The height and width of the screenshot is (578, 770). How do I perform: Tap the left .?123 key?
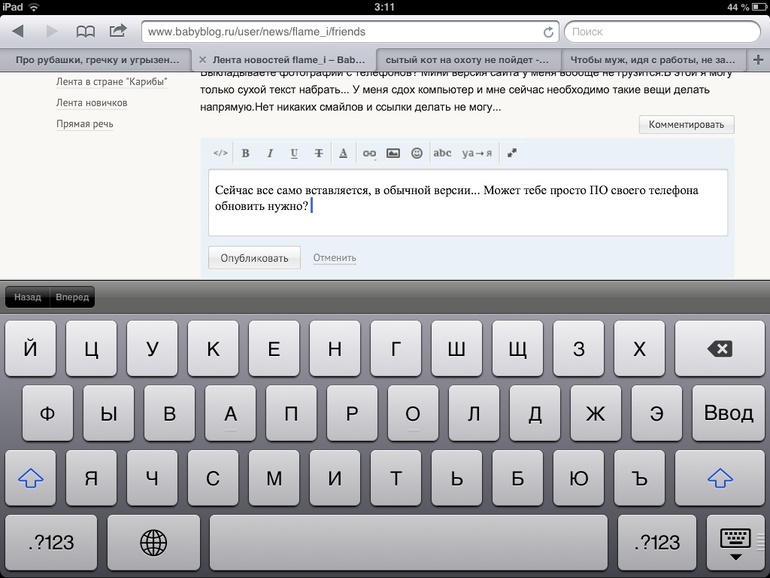(51, 543)
